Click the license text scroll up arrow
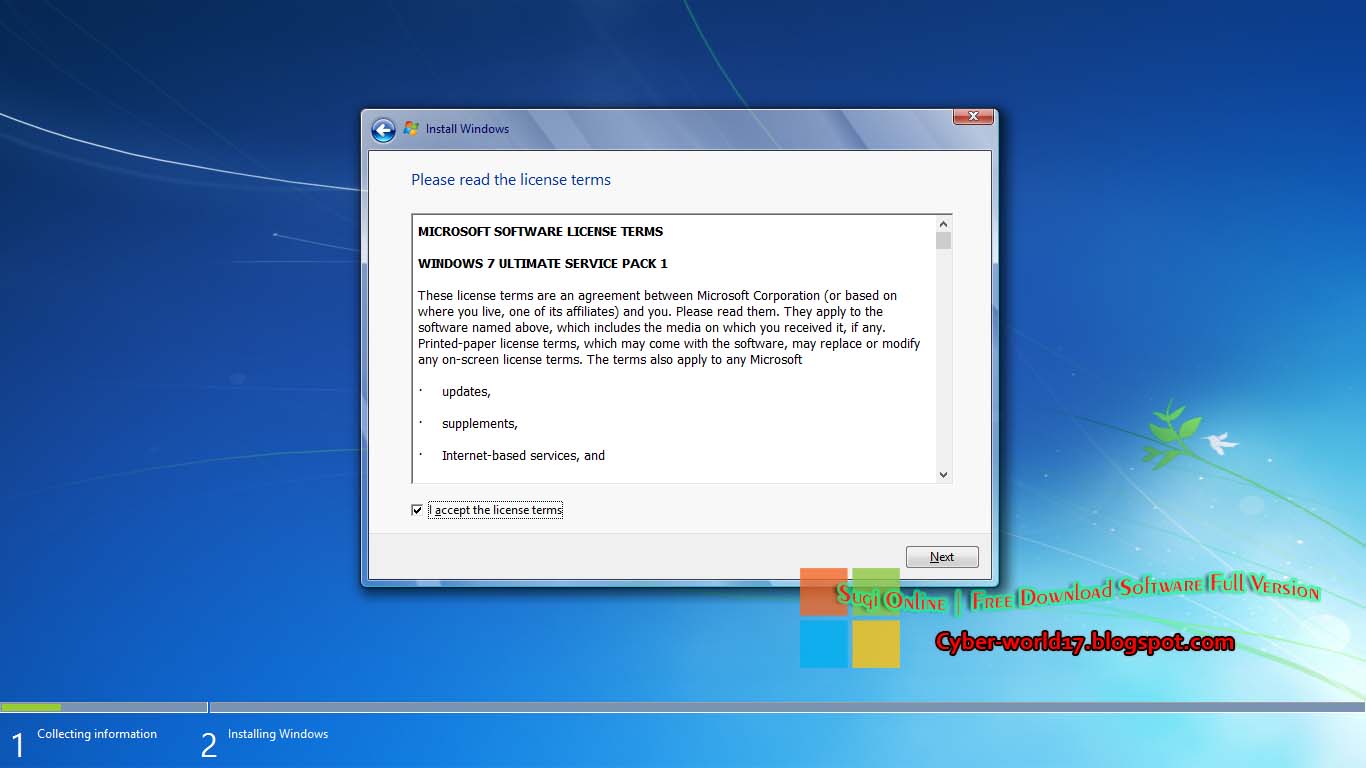The height and width of the screenshot is (768, 1366). (x=943, y=224)
